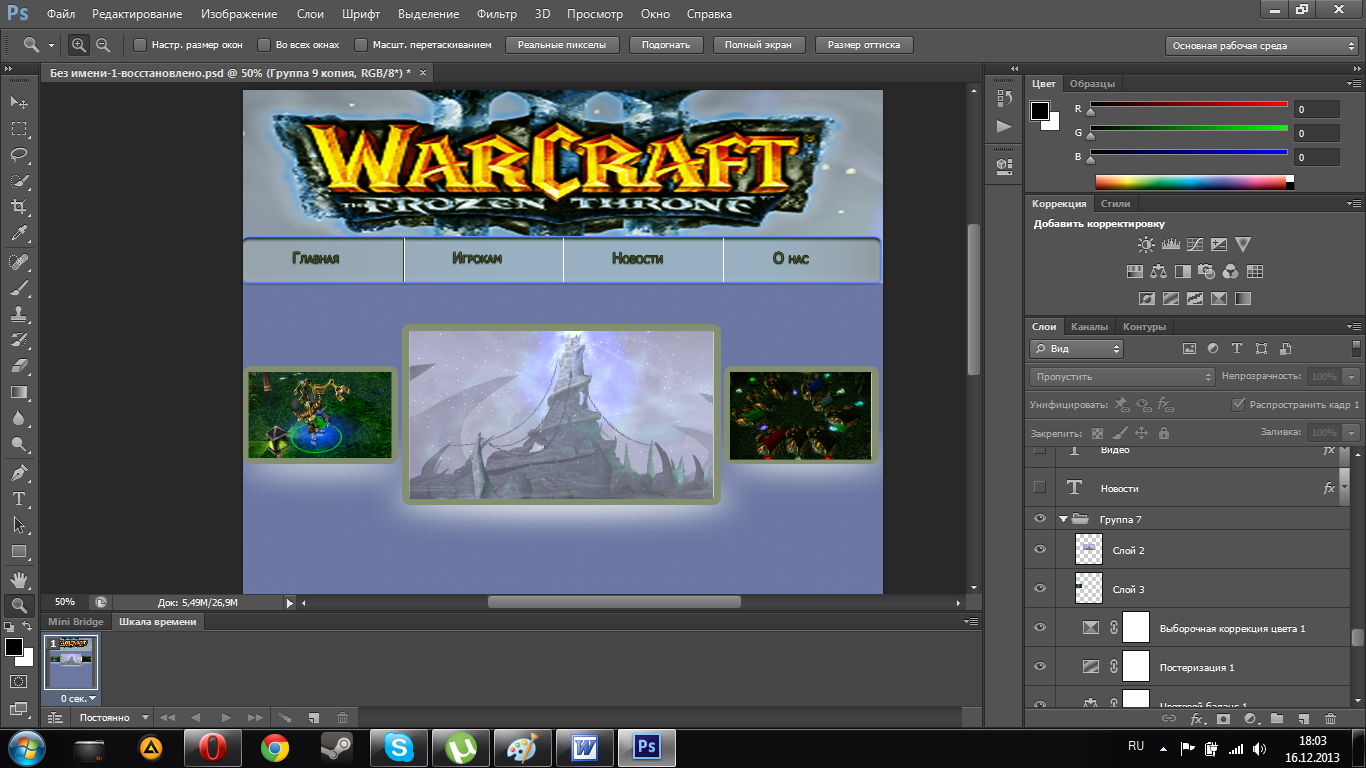Add a Color Balance adjustment
The image size is (1366, 768).
1159,271
